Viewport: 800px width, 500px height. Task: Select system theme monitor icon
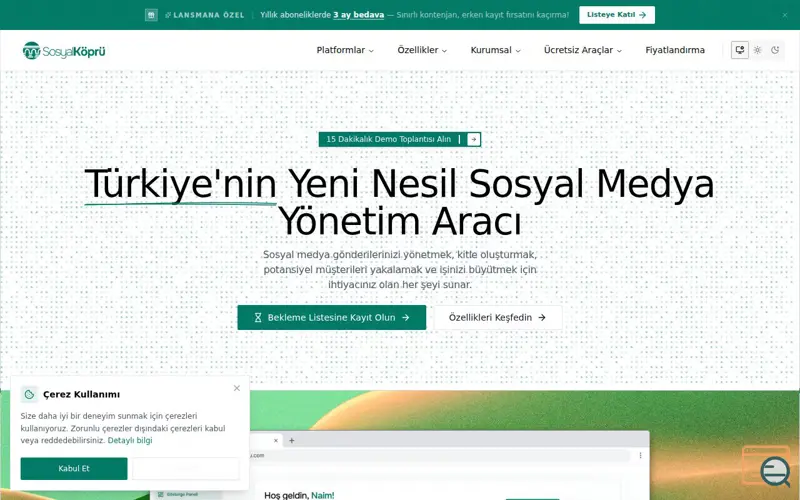[x=739, y=50]
